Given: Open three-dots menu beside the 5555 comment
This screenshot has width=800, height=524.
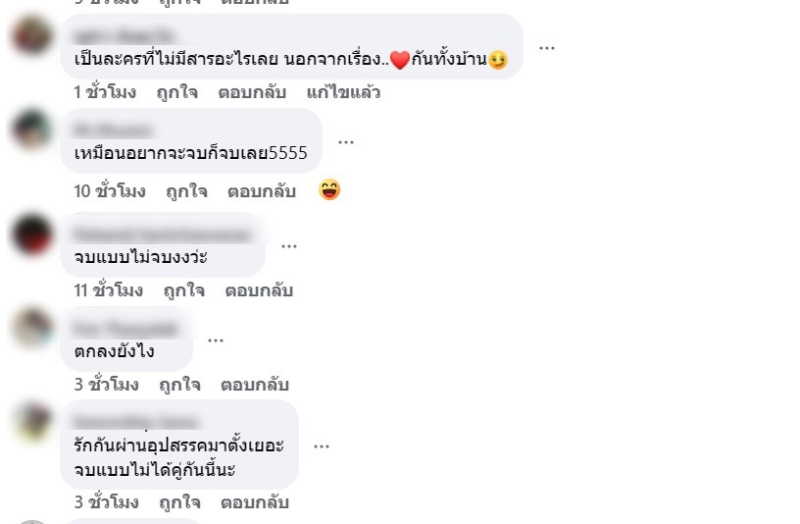Looking at the screenshot, I should click(x=346, y=142).
